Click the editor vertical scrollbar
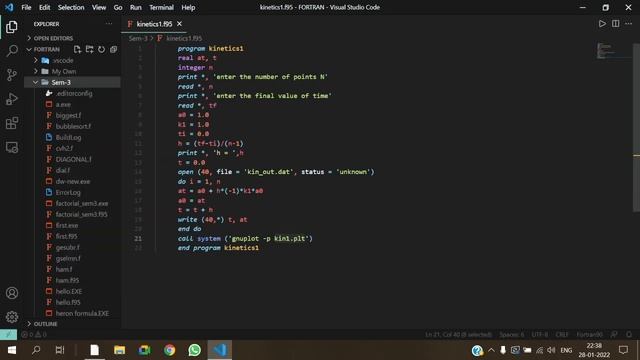The image size is (640, 360). (x=636, y=127)
